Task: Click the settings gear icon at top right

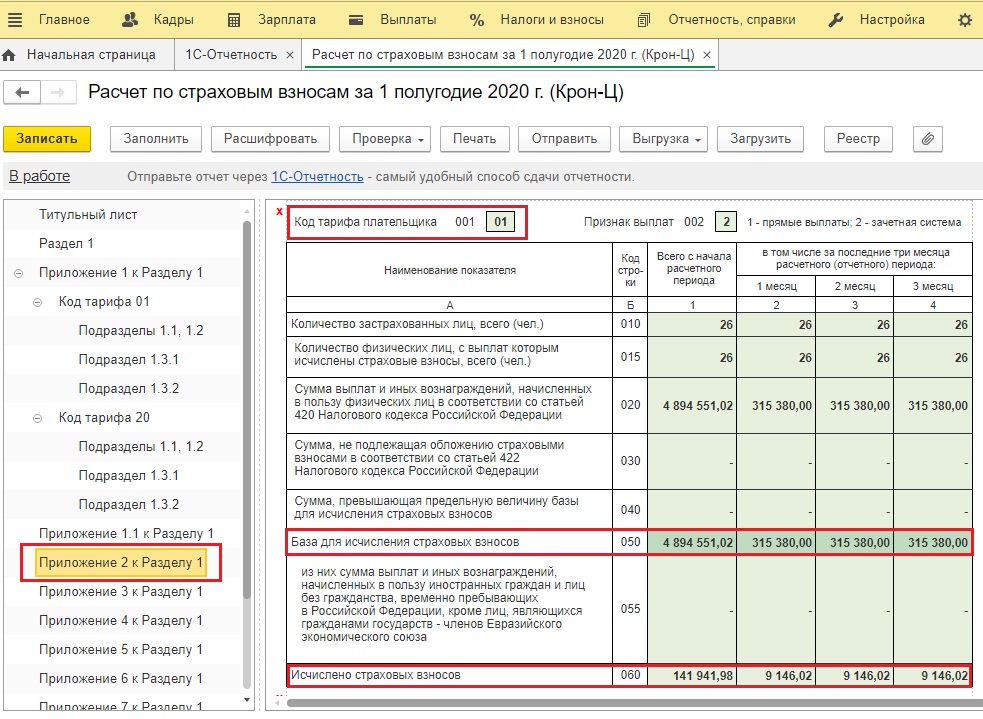Action: tap(965, 20)
